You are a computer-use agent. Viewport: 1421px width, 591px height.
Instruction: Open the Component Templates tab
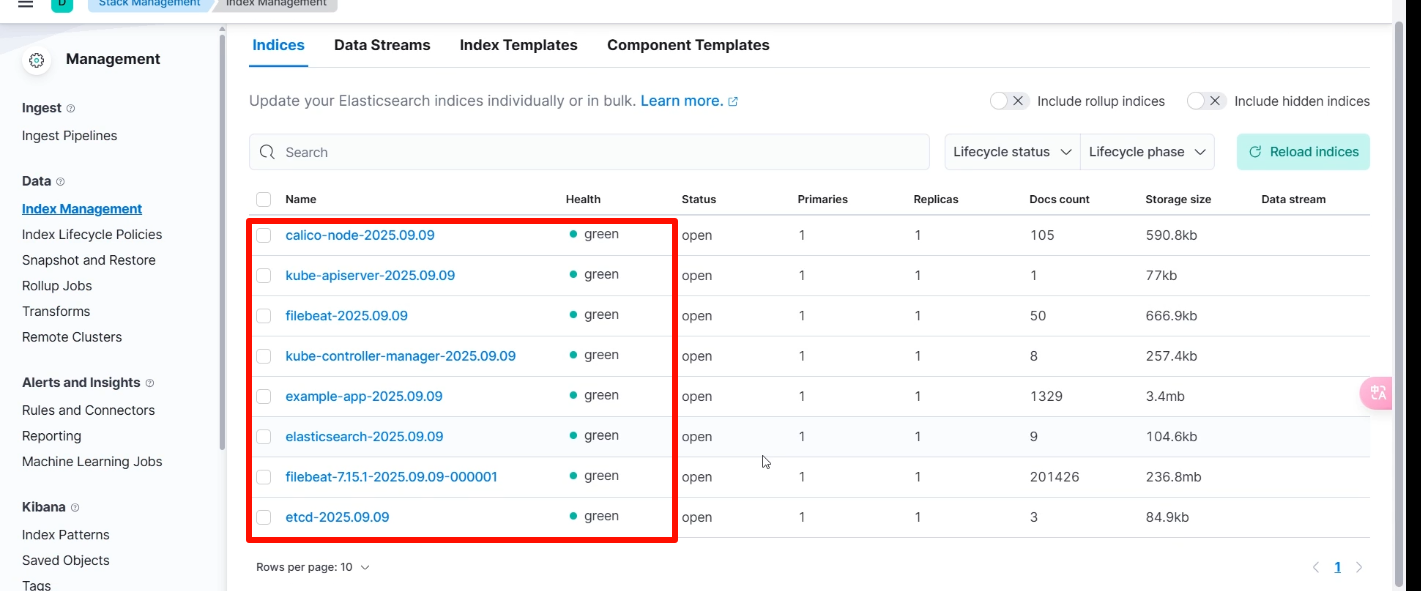688,45
